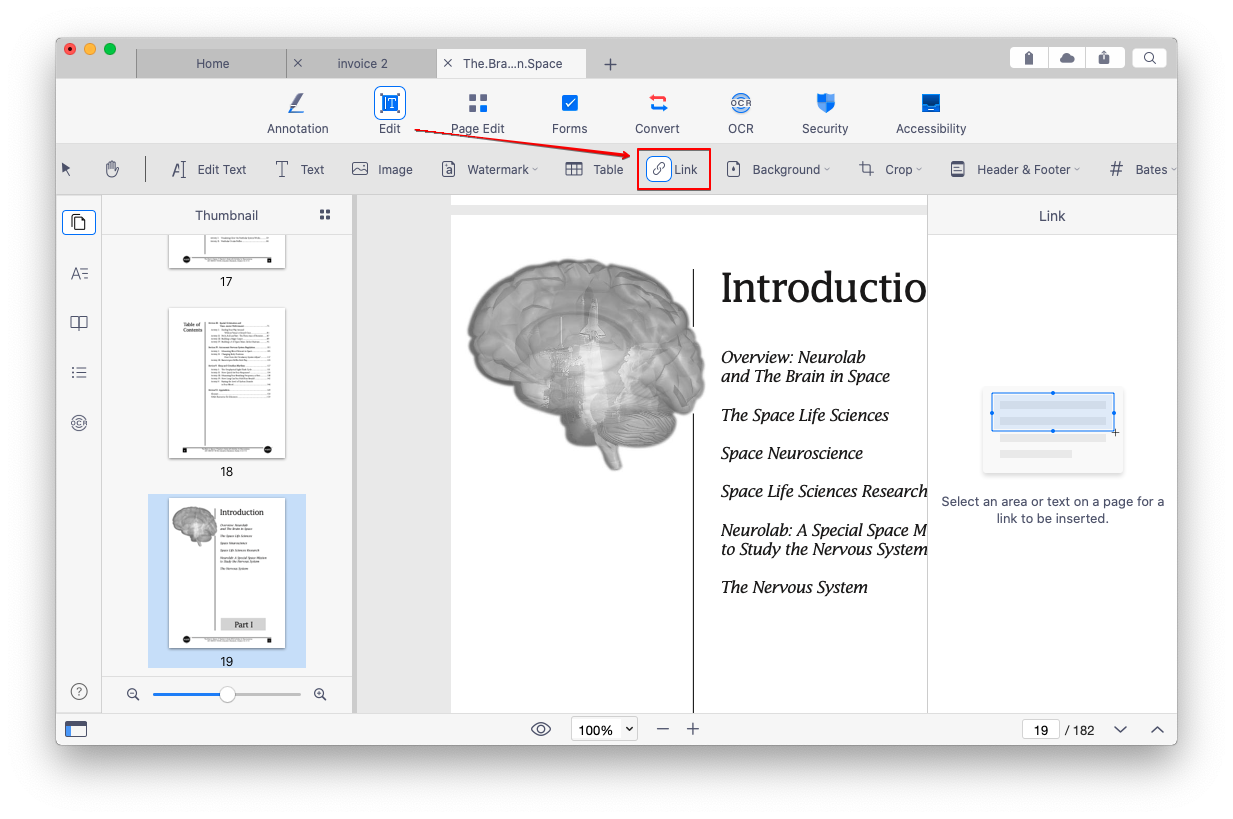
Task: Select page 17 thumbnail
Action: [227, 251]
